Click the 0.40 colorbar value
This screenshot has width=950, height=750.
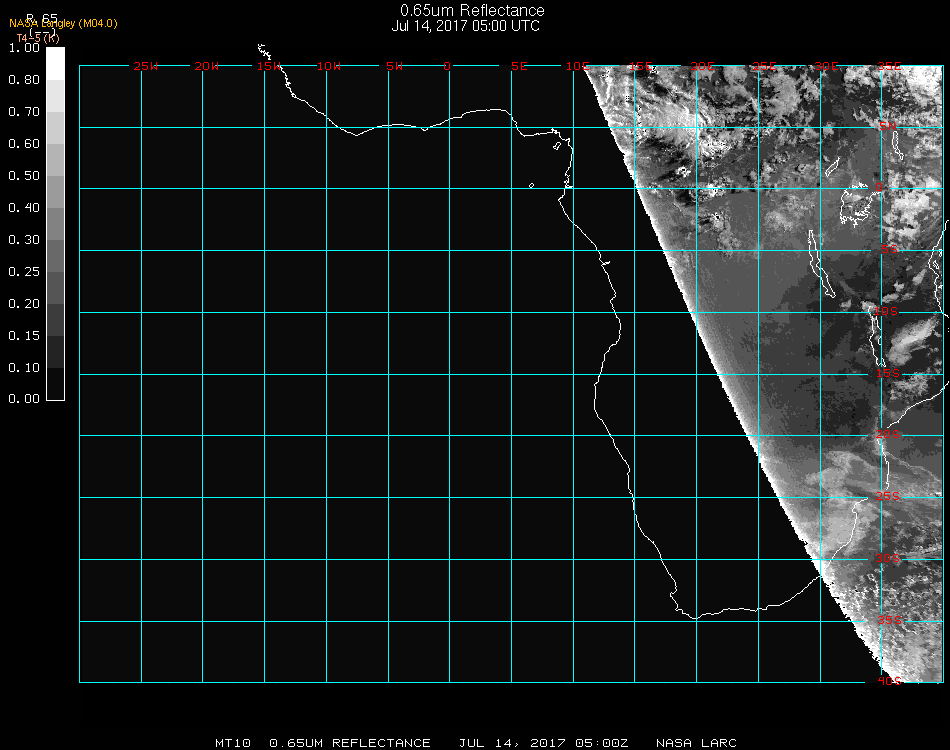(x=24, y=208)
